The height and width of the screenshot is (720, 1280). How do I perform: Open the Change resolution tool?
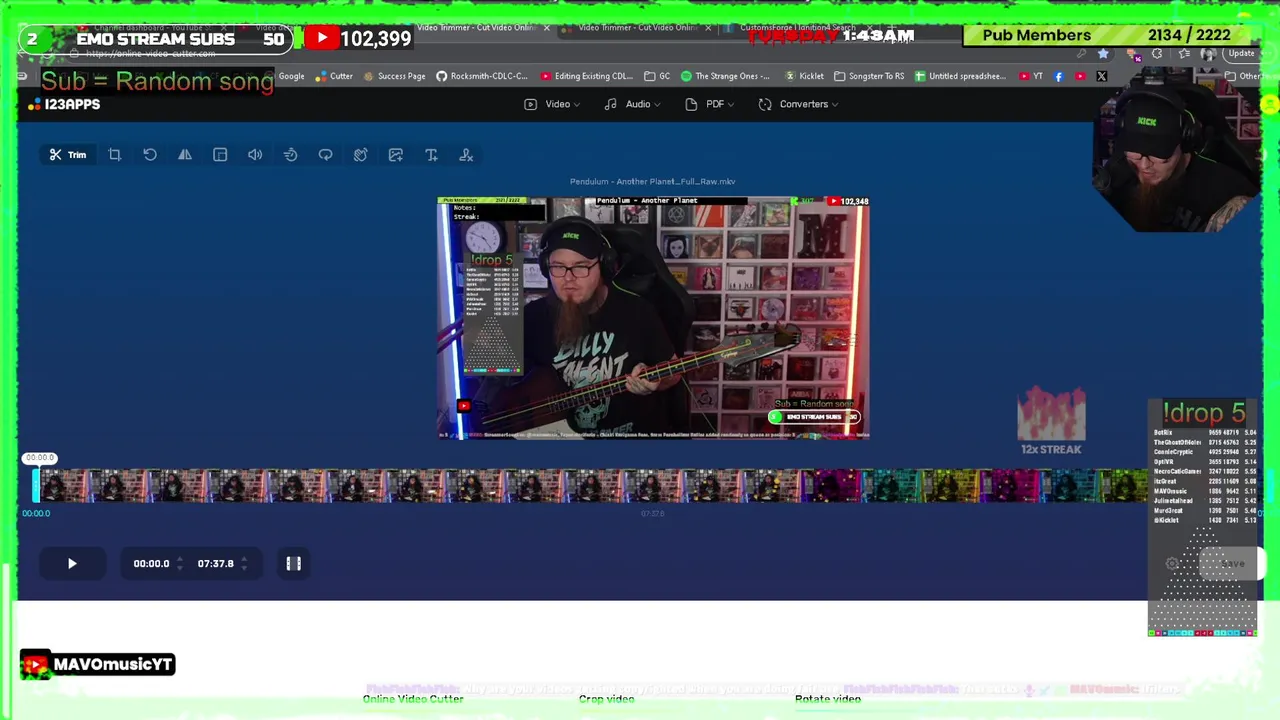(220, 155)
